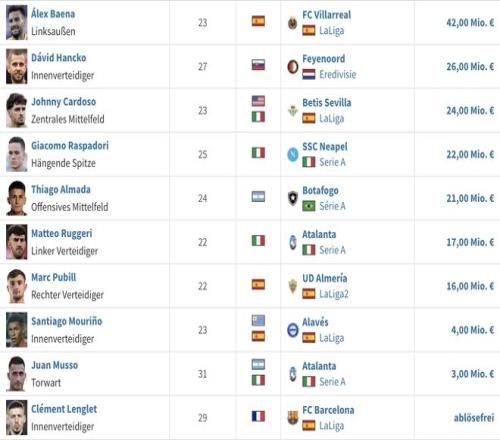
Task: Open Álex Baena's player profile link
Action: [53, 14]
